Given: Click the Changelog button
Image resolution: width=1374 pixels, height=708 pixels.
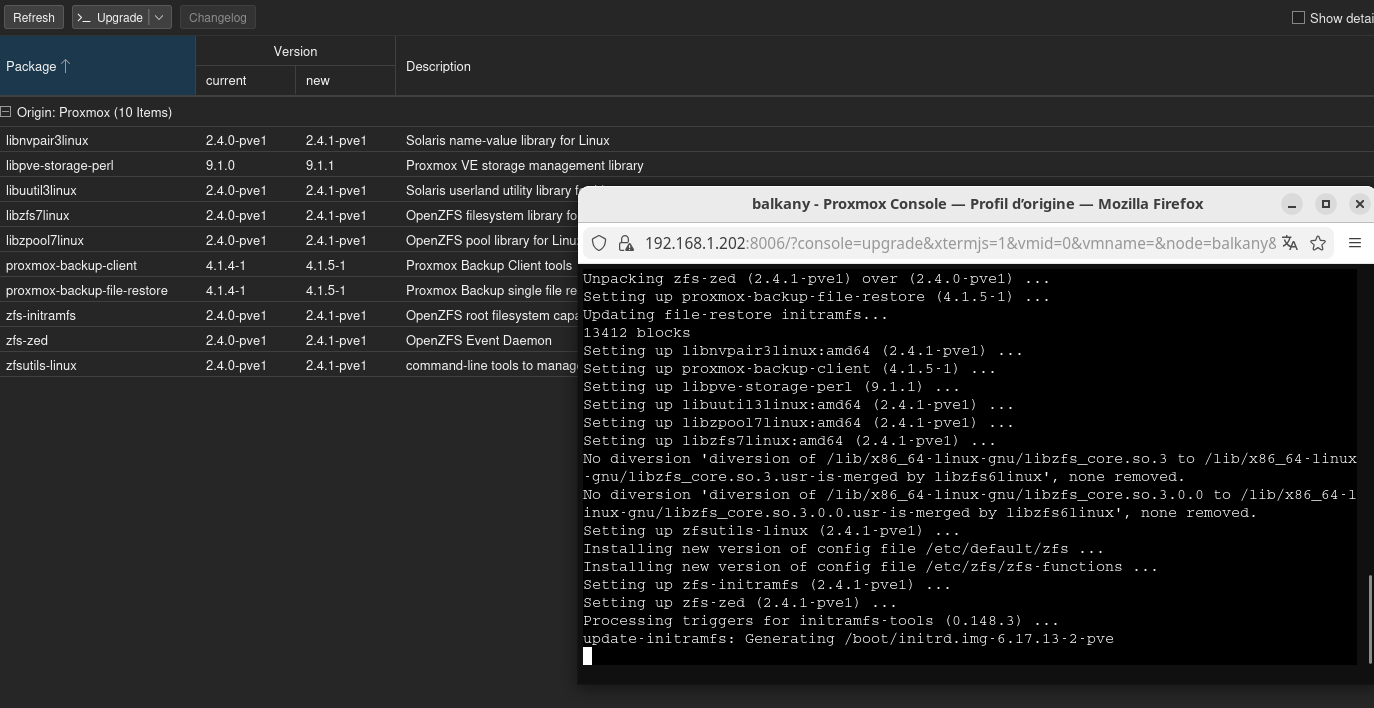Looking at the screenshot, I should pyautogui.click(x=217, y=18).
